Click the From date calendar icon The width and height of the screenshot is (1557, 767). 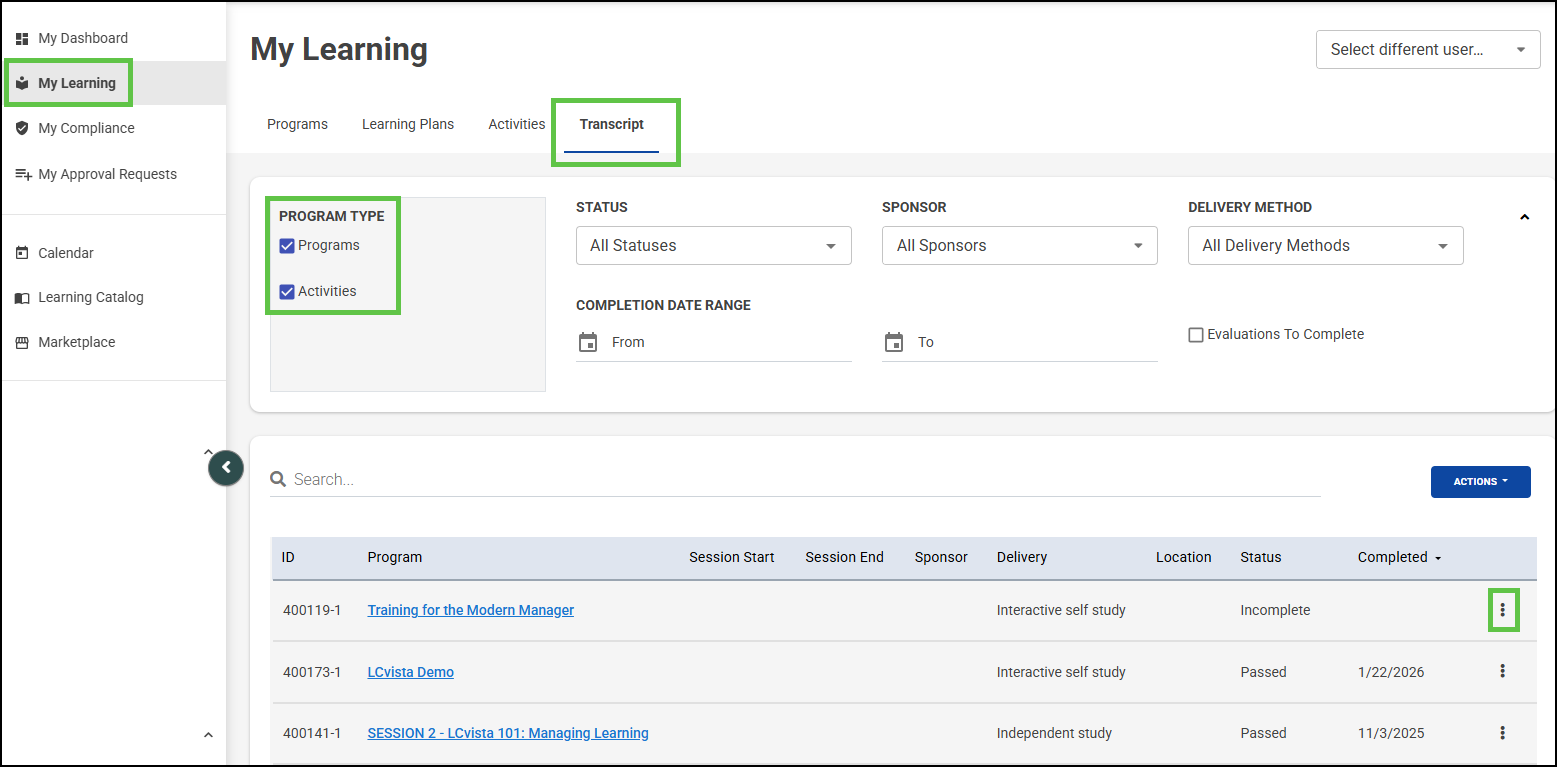(588, 342)
